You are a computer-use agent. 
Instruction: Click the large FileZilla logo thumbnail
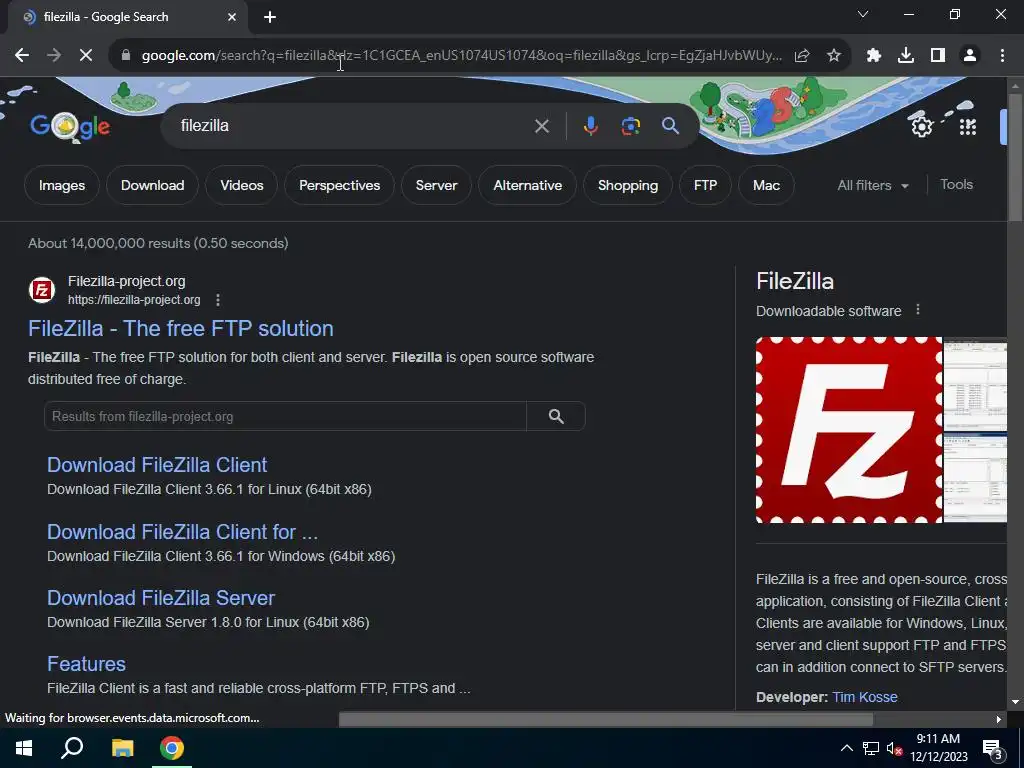[x=849, y=430]
